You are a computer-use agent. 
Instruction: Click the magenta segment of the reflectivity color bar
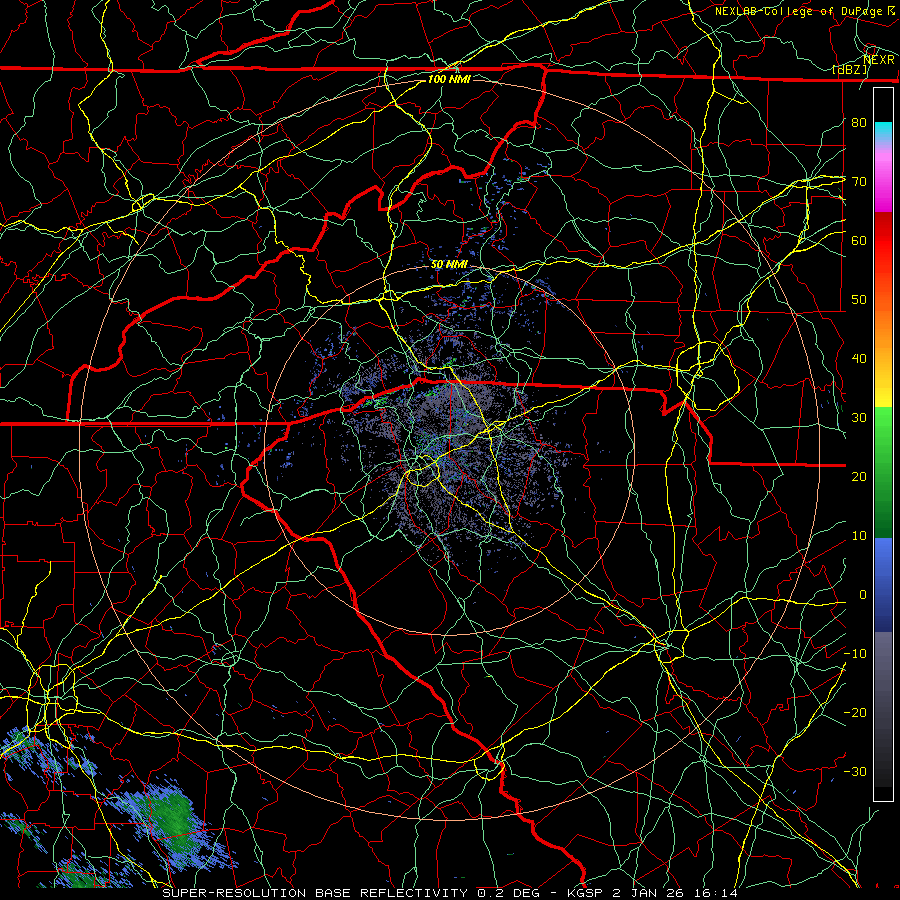pos(883,181)
